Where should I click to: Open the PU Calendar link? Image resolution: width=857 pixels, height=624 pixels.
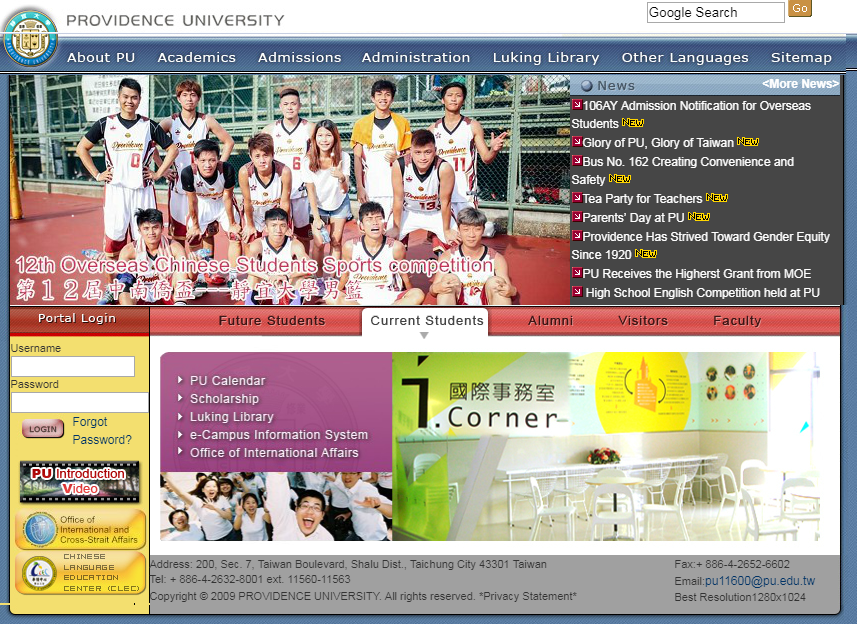coord(227,381)
